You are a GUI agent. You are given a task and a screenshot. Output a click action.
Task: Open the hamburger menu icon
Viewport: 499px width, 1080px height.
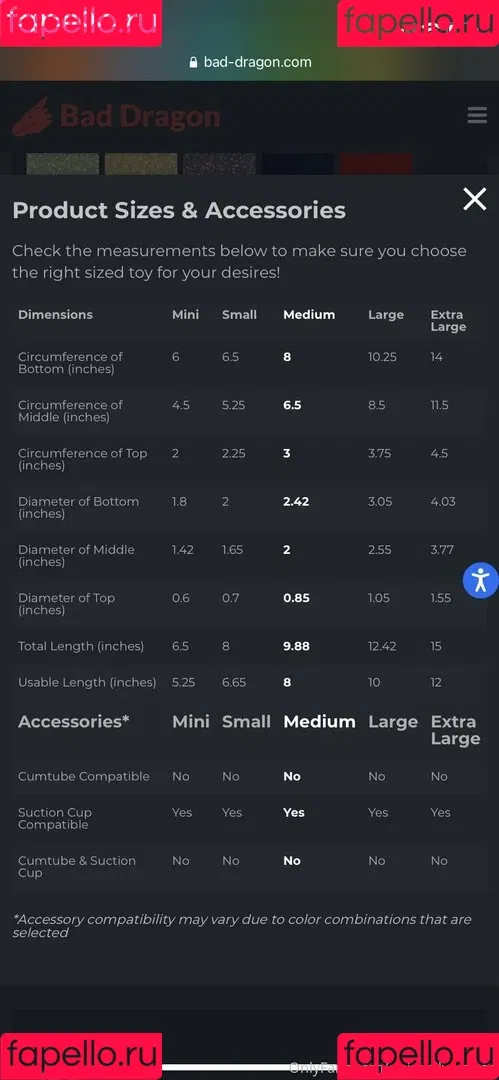coord(477,115)
